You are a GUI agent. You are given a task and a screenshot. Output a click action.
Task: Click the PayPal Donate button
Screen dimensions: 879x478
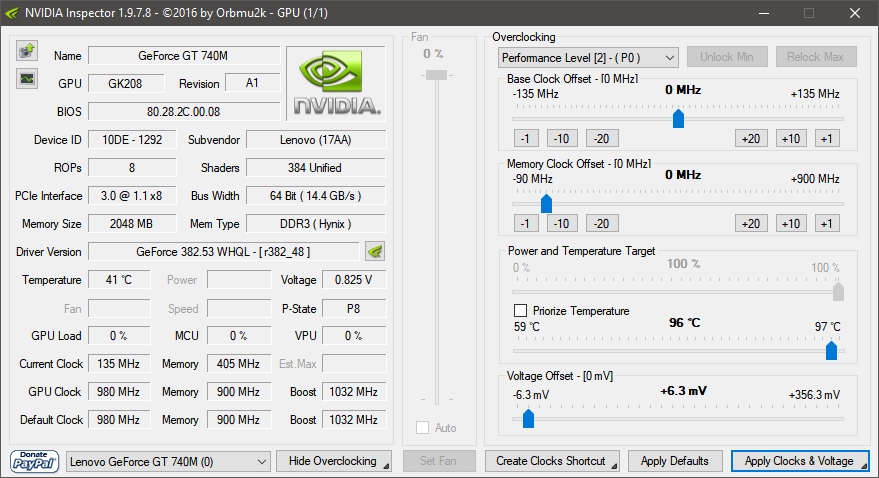[34, 461]
